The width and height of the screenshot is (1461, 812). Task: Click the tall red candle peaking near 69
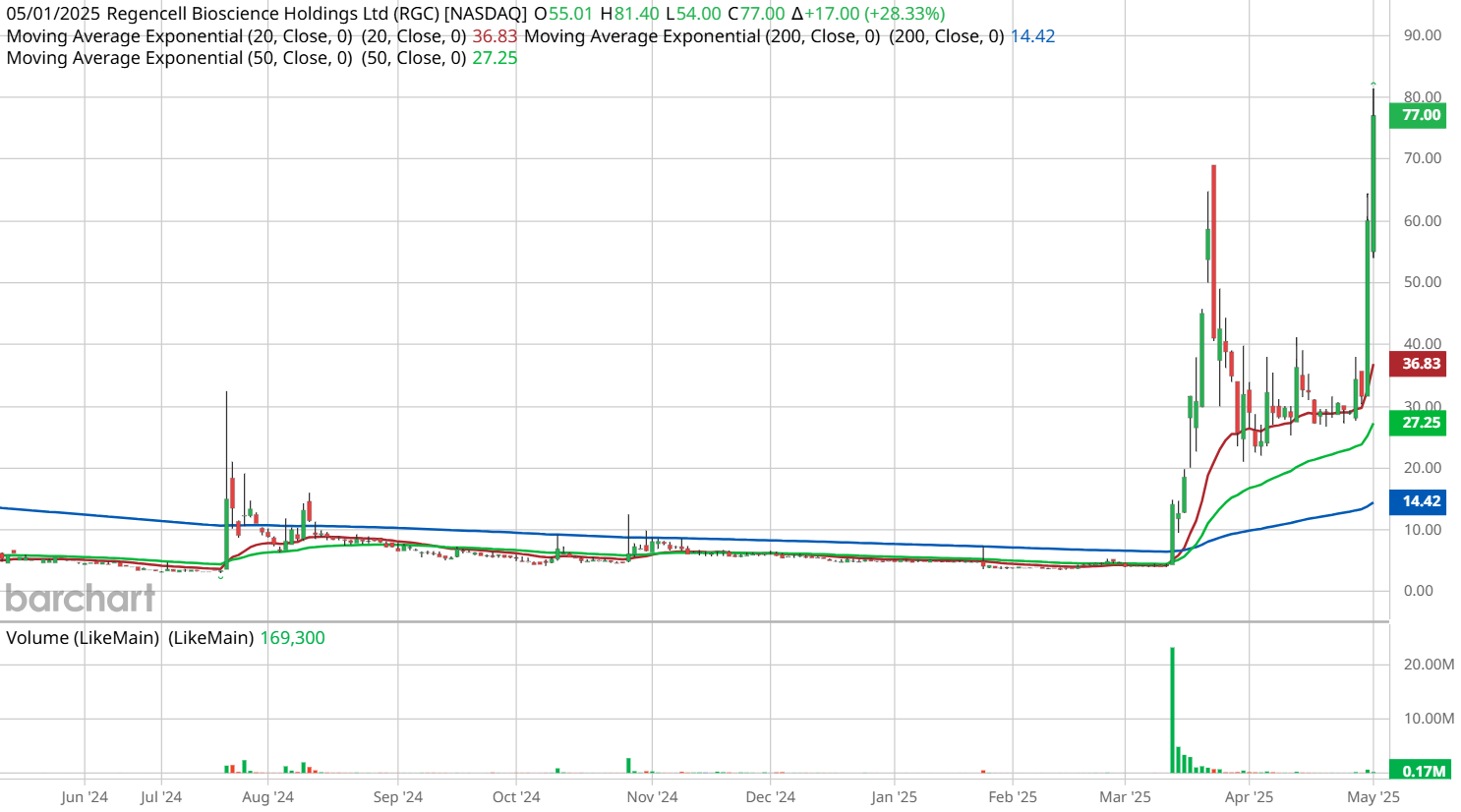pyautogui.click(x=1214, y=251)
